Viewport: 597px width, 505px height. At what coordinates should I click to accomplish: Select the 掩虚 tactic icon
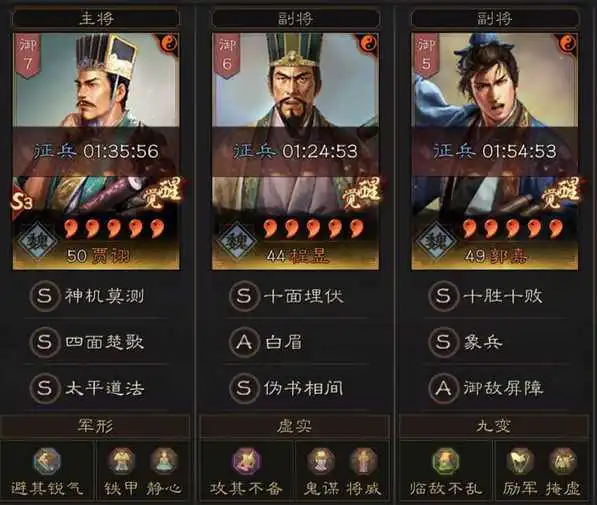pos(562,461)
